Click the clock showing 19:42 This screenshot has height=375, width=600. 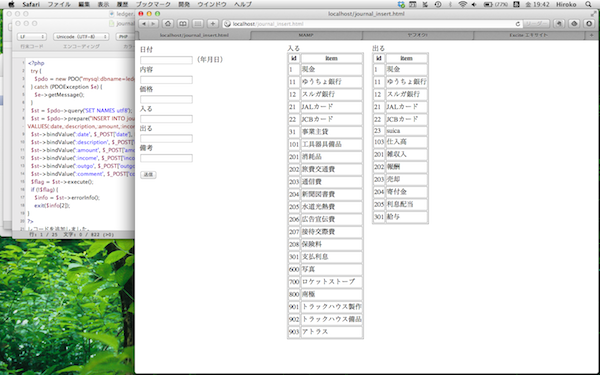537,5
